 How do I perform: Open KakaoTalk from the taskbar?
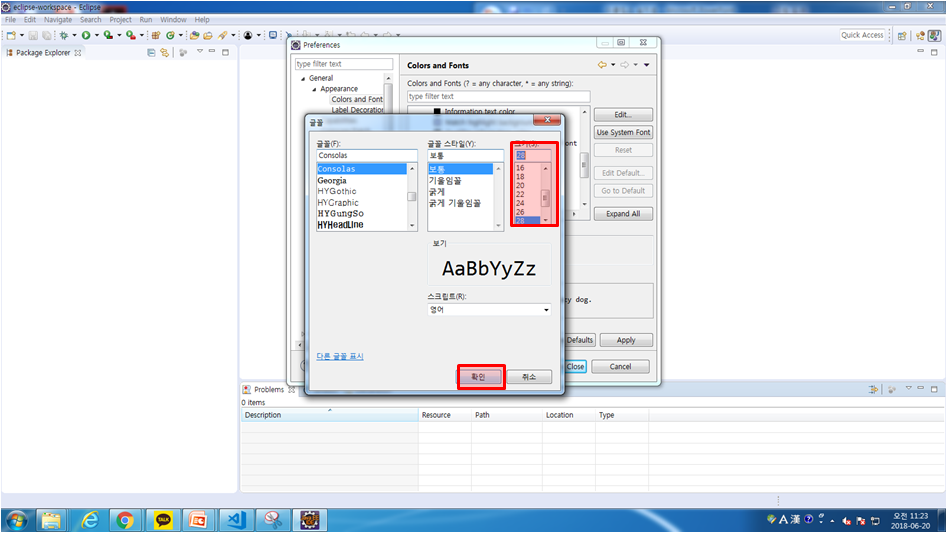(x=162, y=520)
